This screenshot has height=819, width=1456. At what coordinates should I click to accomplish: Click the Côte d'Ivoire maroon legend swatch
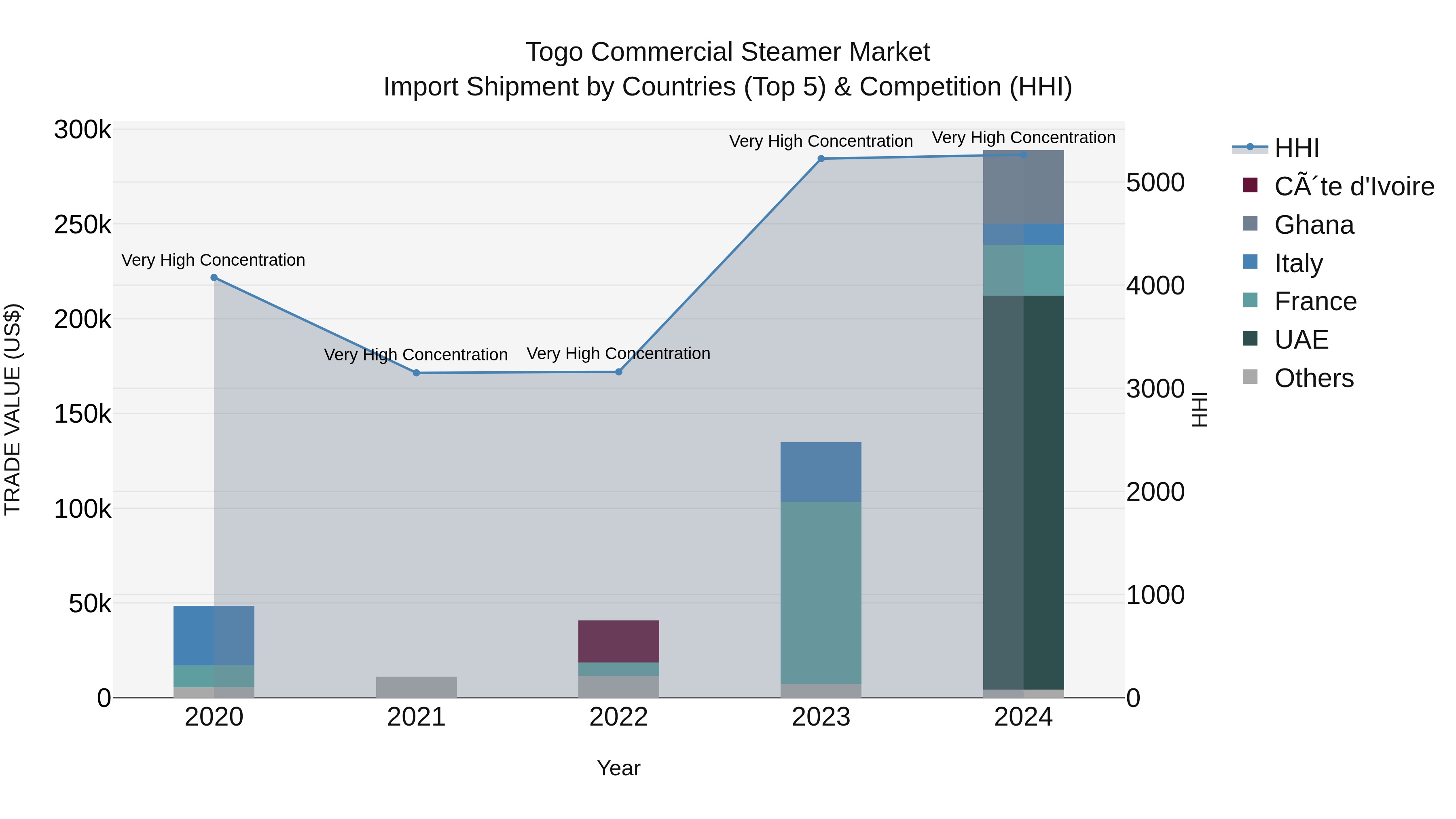(1250, 185)
